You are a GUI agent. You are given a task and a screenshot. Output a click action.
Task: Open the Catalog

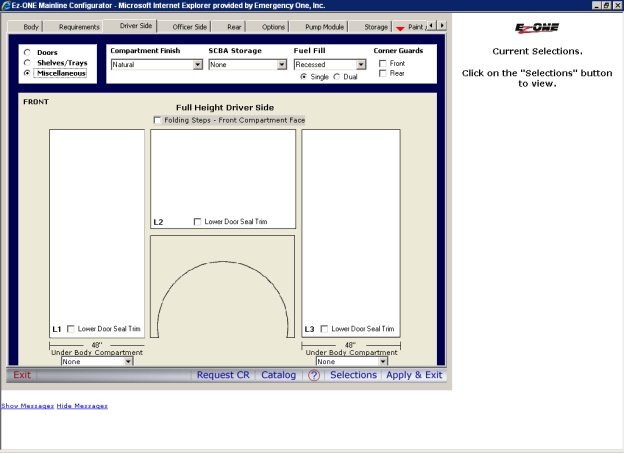pos(279,375)
